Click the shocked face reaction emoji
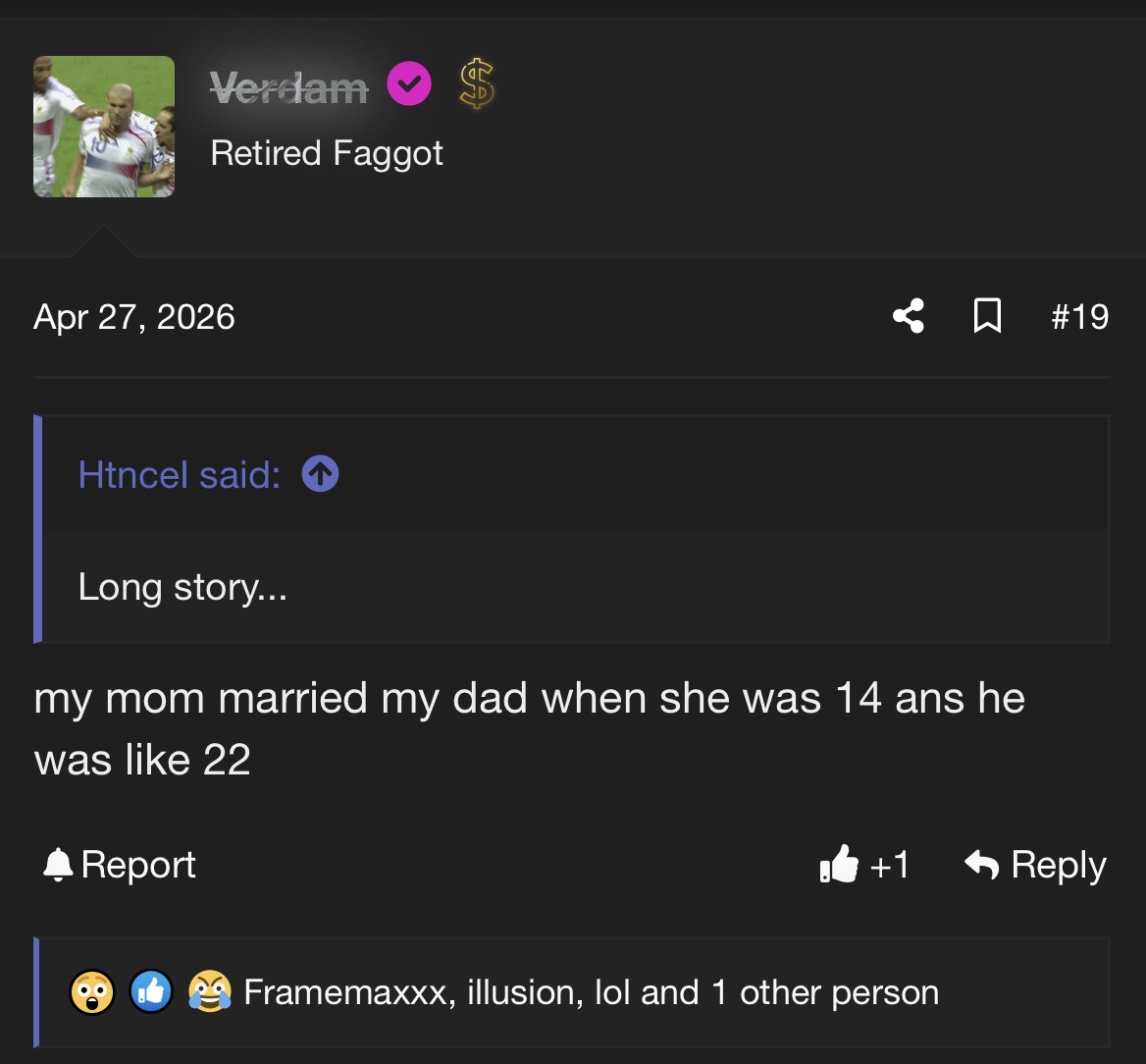This screenshot has width=1146, height=1064. click(x=92, y=992)
